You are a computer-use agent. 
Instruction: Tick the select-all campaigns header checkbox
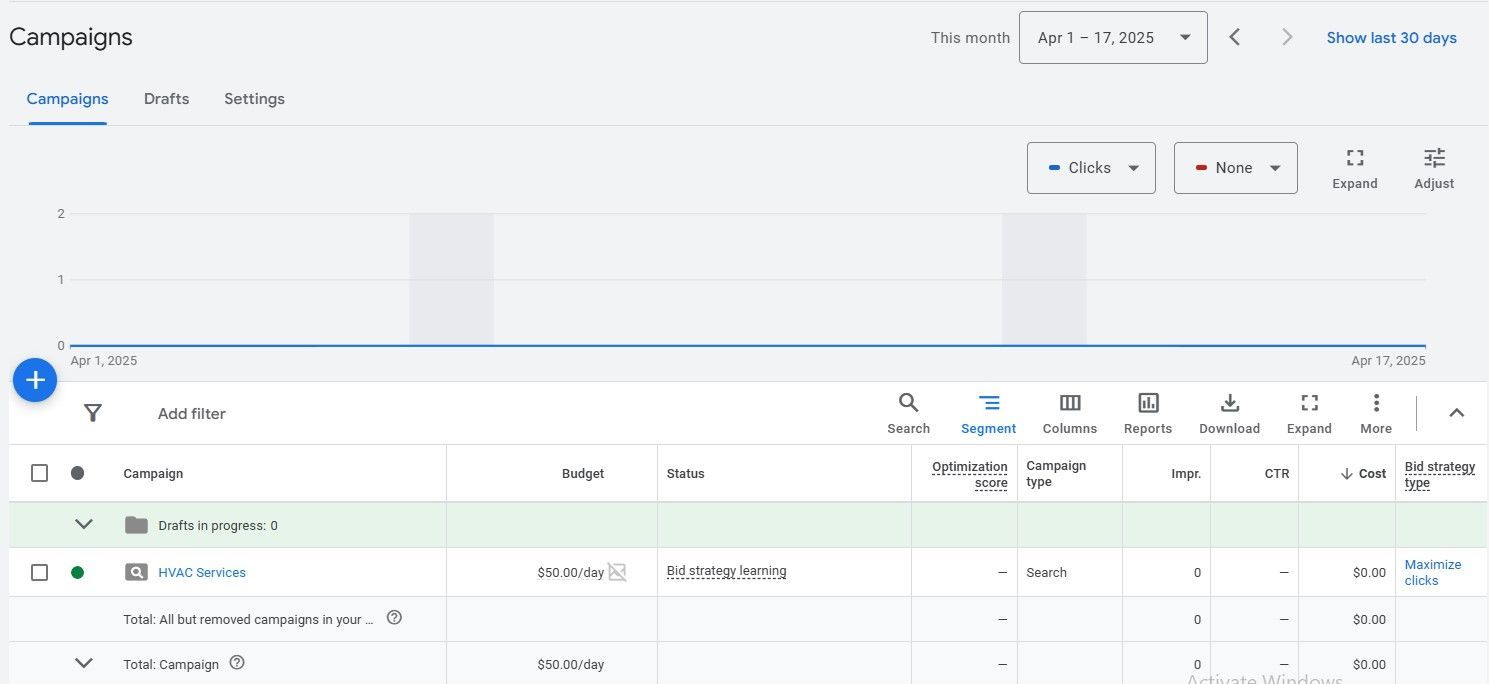click(39, 473)
